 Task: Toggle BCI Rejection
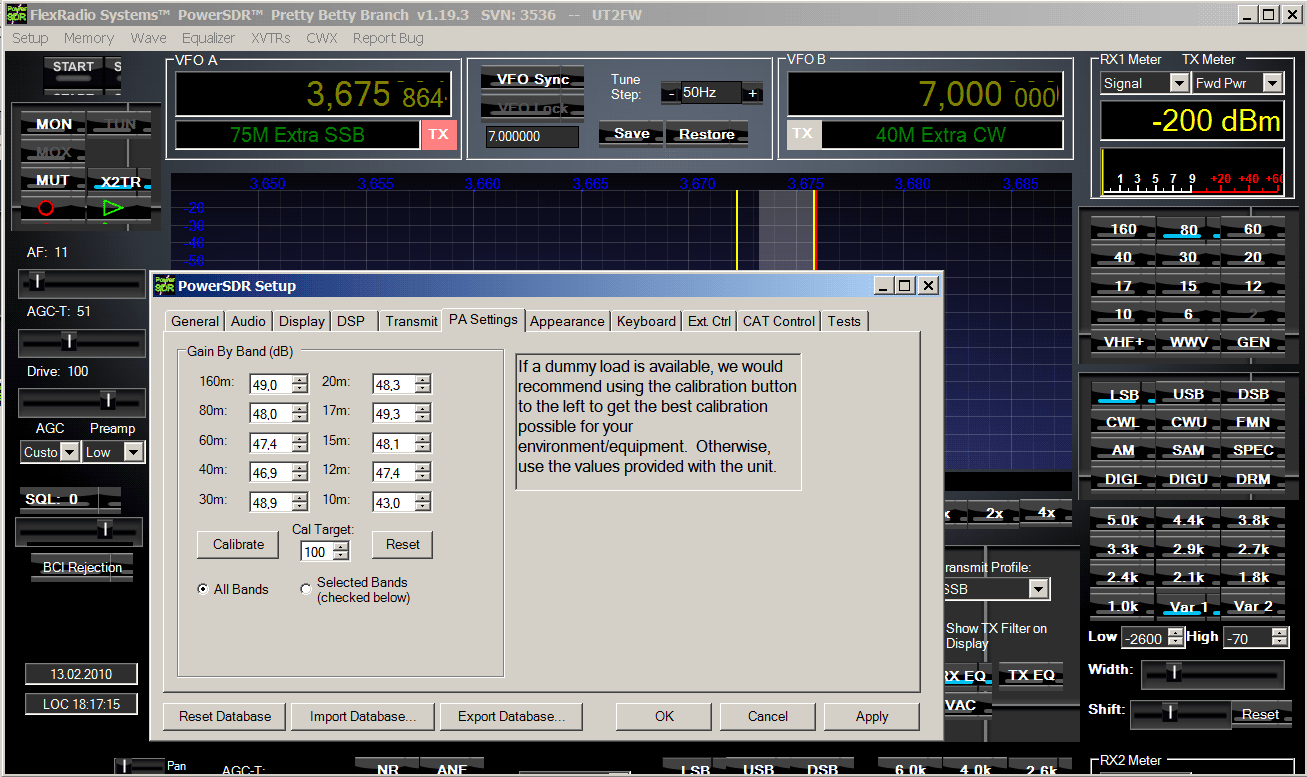82,567
